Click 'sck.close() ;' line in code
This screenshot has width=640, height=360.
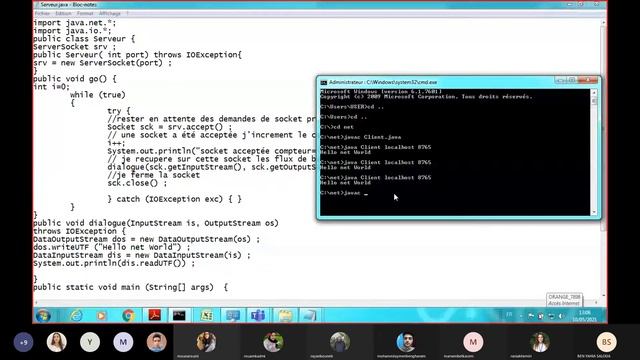tap(137, 183)
